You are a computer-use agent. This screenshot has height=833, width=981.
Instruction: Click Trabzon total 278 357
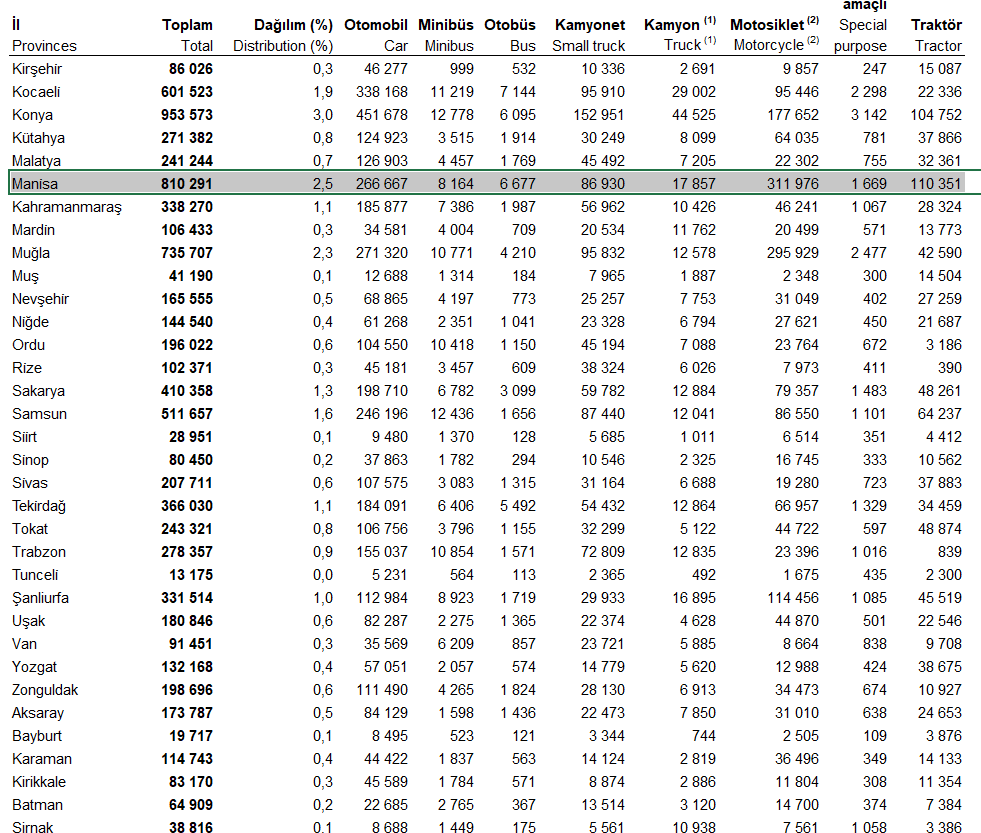(186, 552)
